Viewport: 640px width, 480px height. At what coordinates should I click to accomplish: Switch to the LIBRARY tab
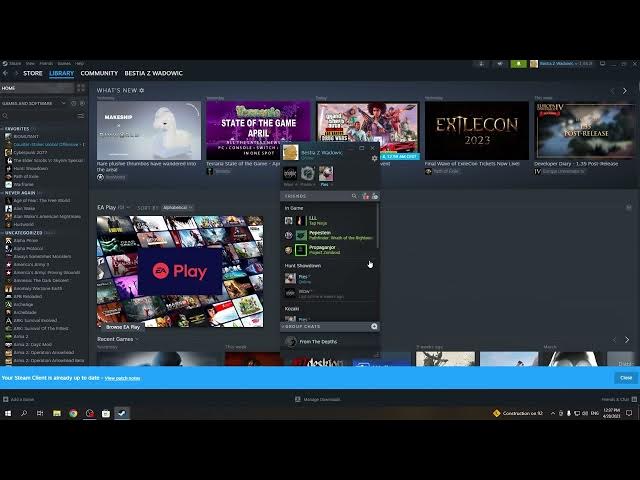(x=62, y=73)
